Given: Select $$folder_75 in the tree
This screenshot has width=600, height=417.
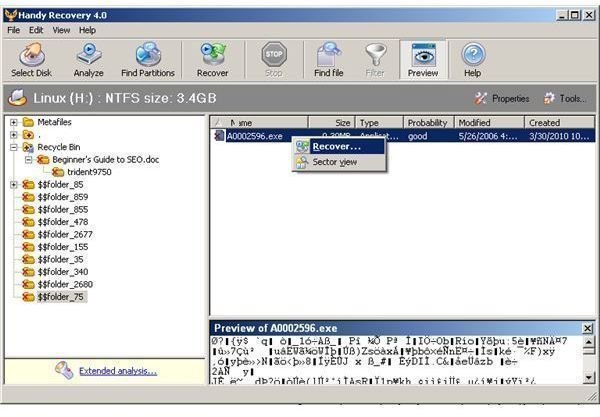Looking at the screenshot, I should point(60,297).
